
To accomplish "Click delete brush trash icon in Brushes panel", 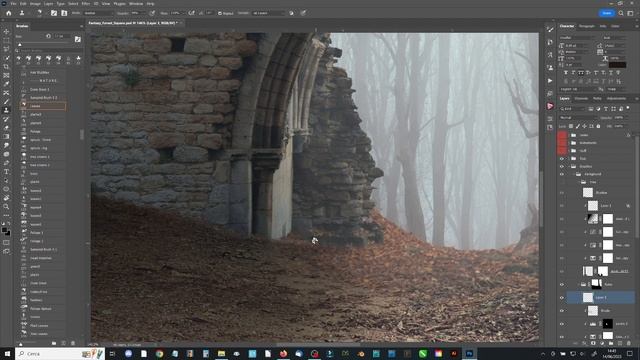I will coord(73,343).
